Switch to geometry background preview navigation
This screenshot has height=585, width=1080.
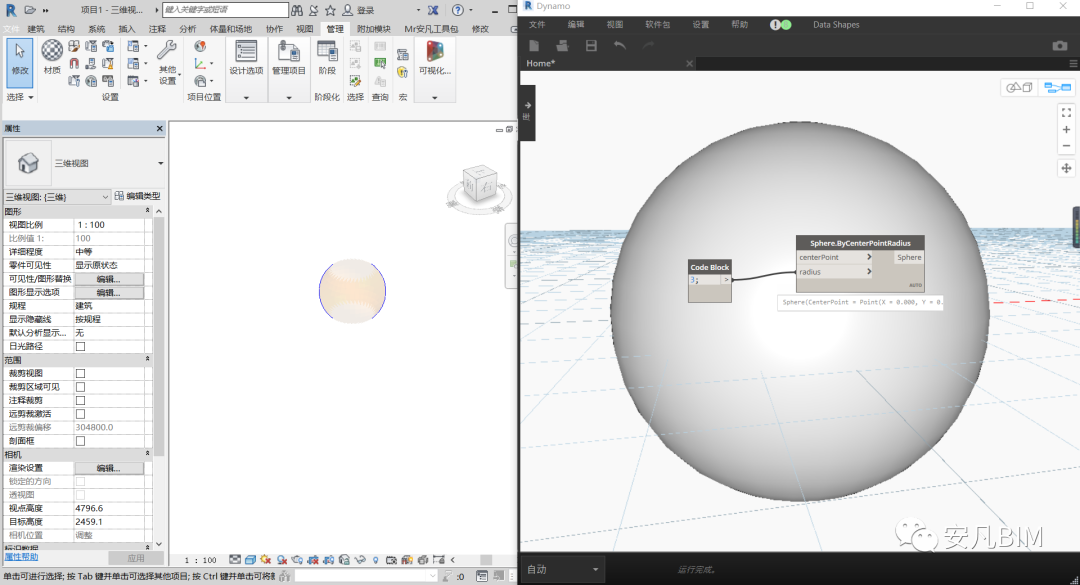tap(1019, 87)
